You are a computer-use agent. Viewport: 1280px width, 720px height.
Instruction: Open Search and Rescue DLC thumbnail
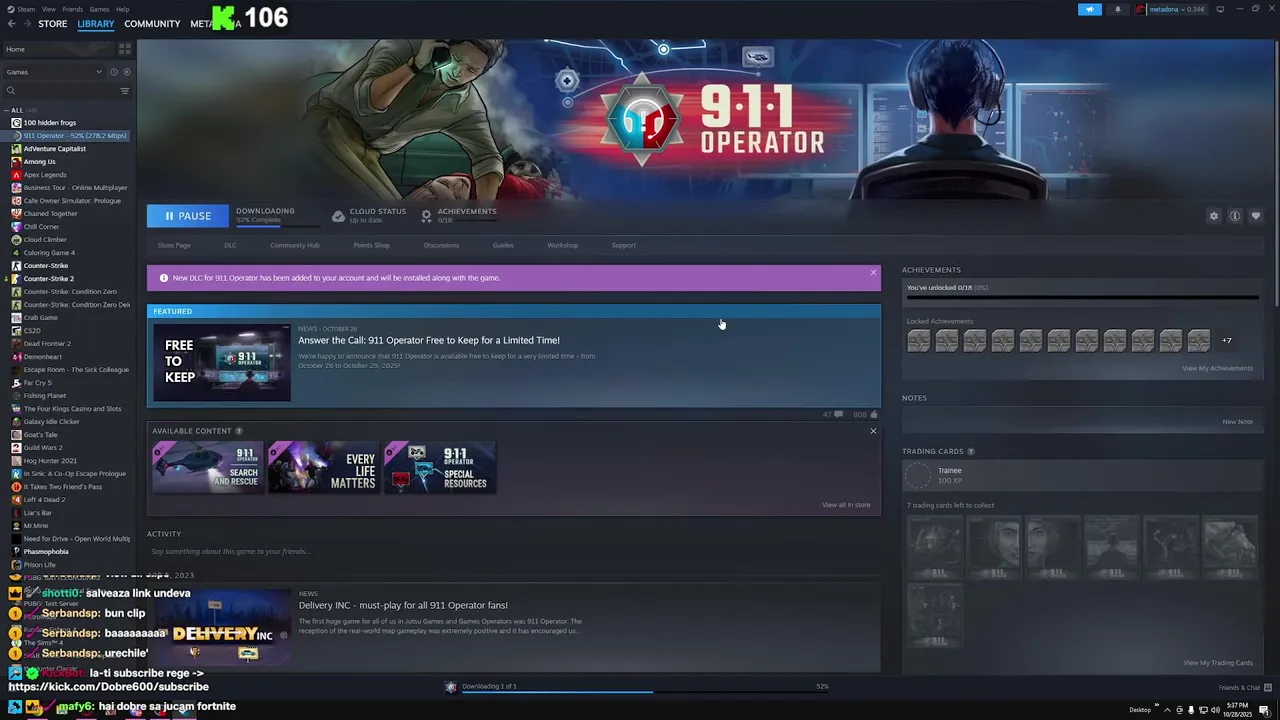(208, 468)
